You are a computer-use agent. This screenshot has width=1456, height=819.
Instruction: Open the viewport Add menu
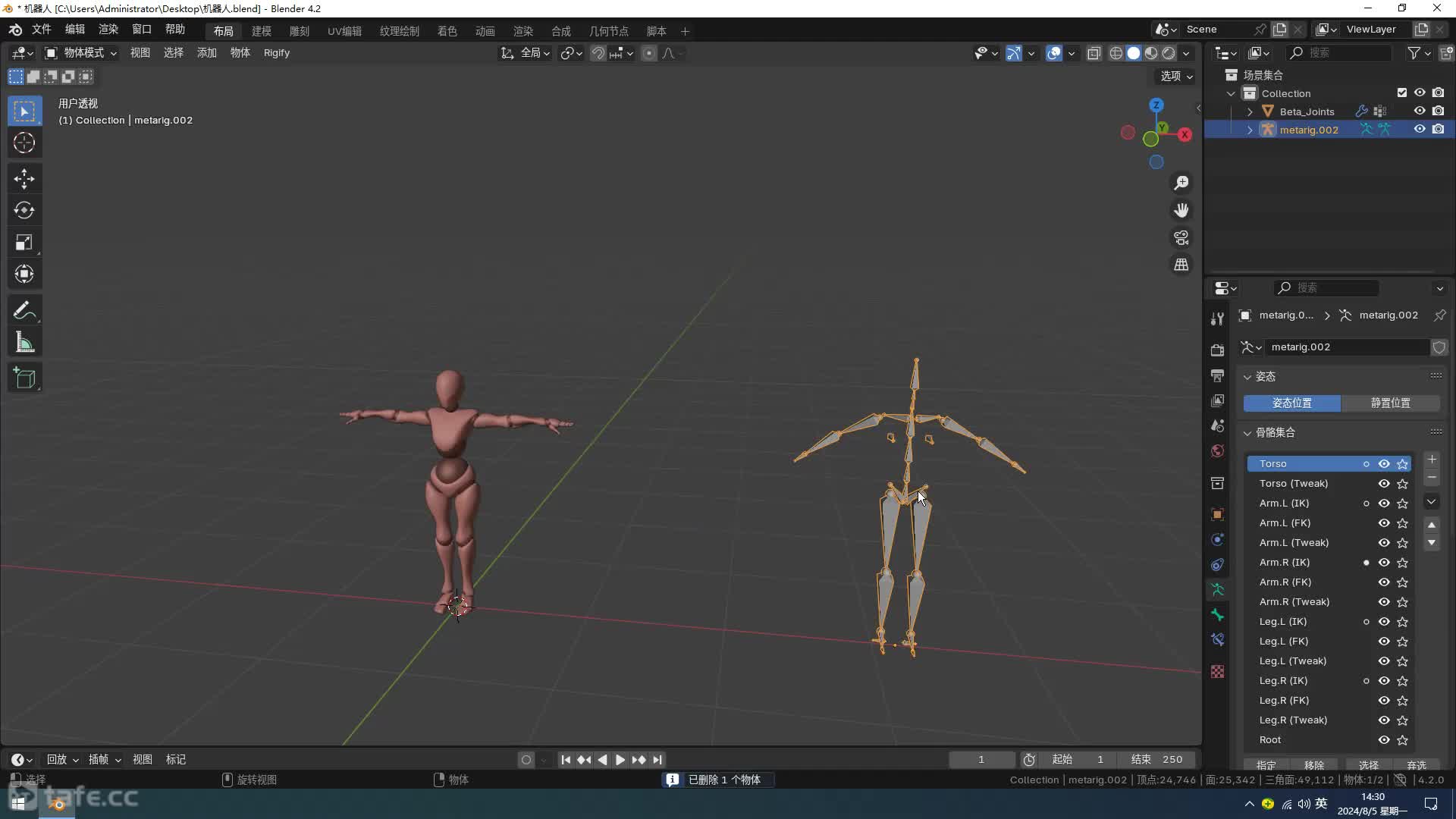(x=207, y=53)
